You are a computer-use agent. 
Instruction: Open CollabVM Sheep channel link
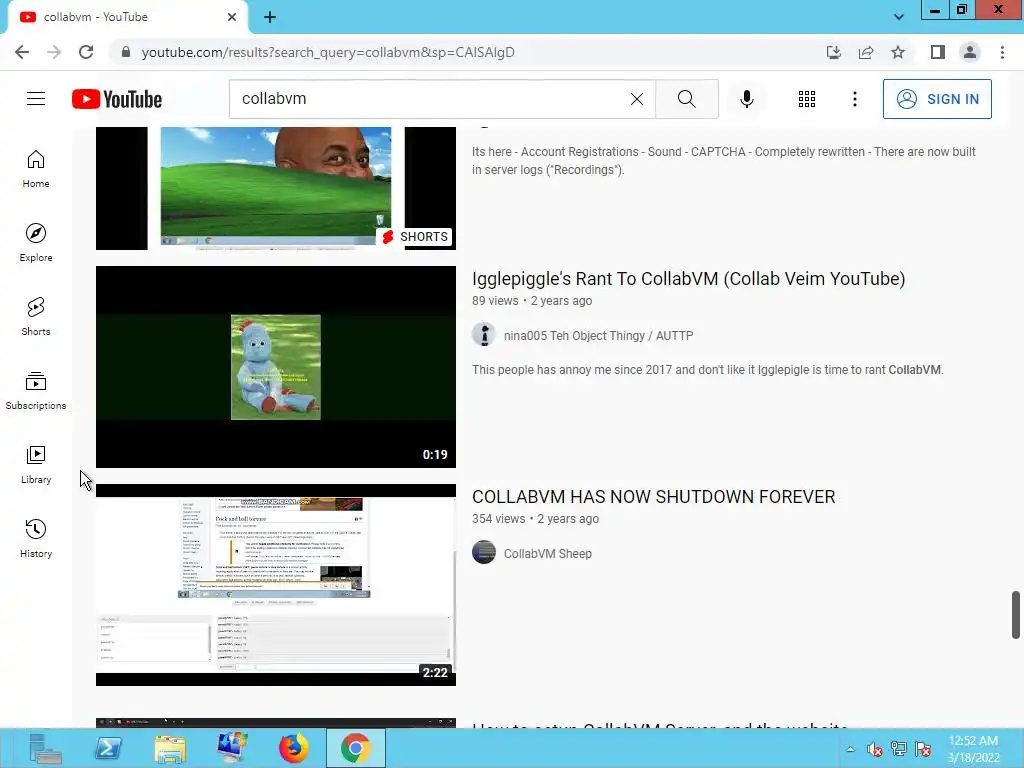click(x=547, y=554)
